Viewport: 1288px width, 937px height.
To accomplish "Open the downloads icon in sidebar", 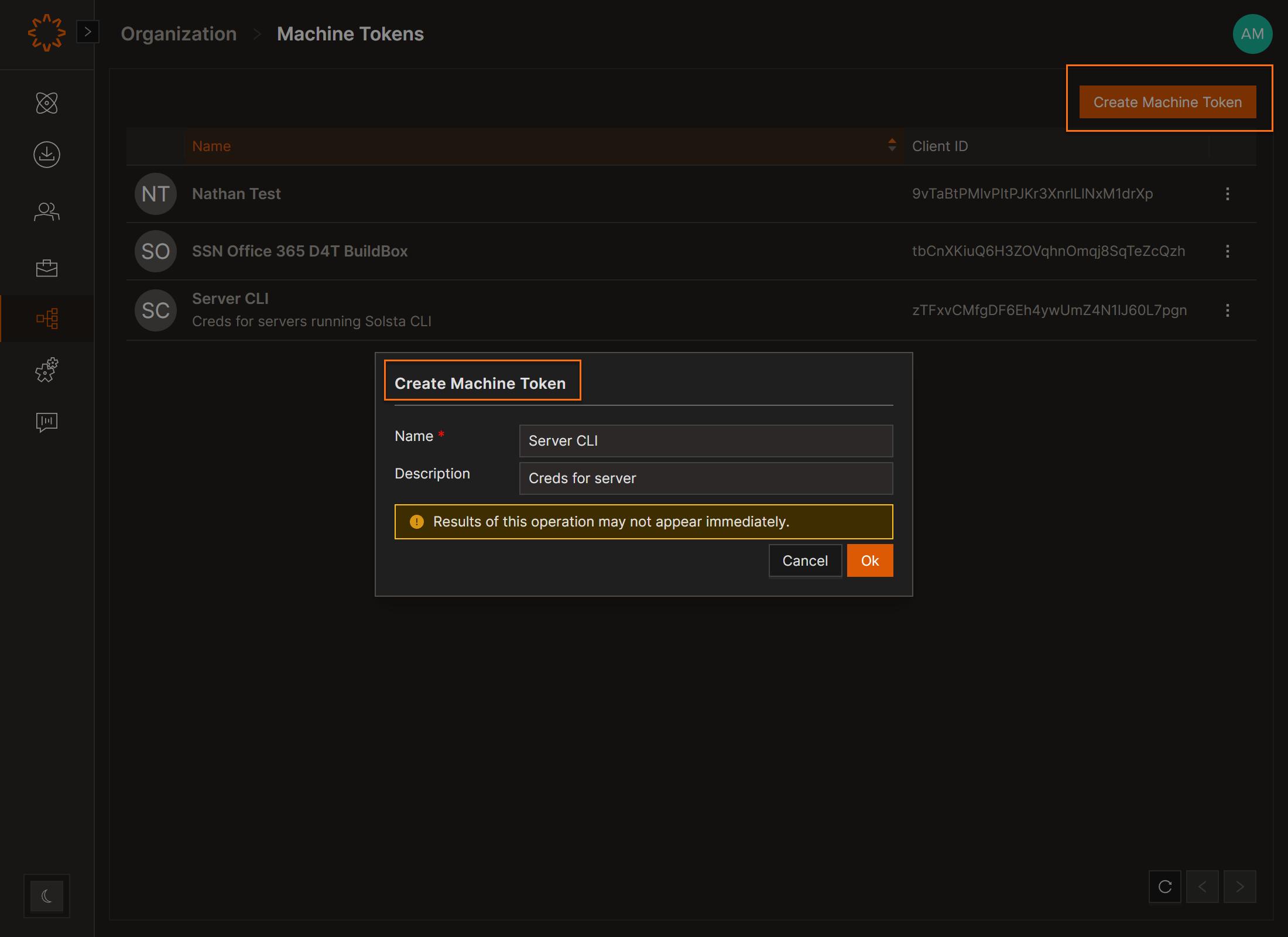I will 47,155.
